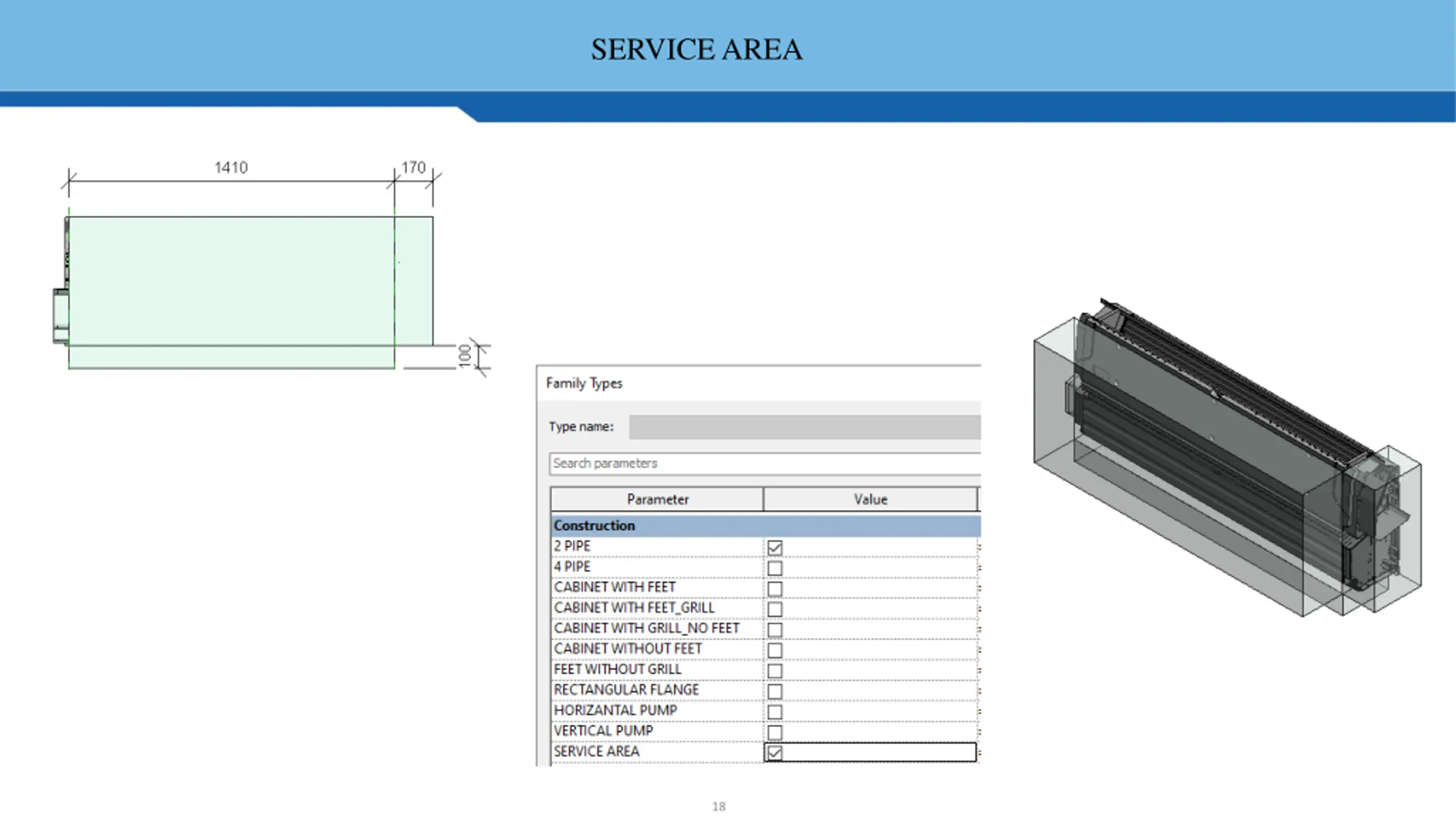This screenshot has width=1456, height=819.
Task: Enable the RECTANGULAR FLANGE checkbox
Action: click(775, 691)
